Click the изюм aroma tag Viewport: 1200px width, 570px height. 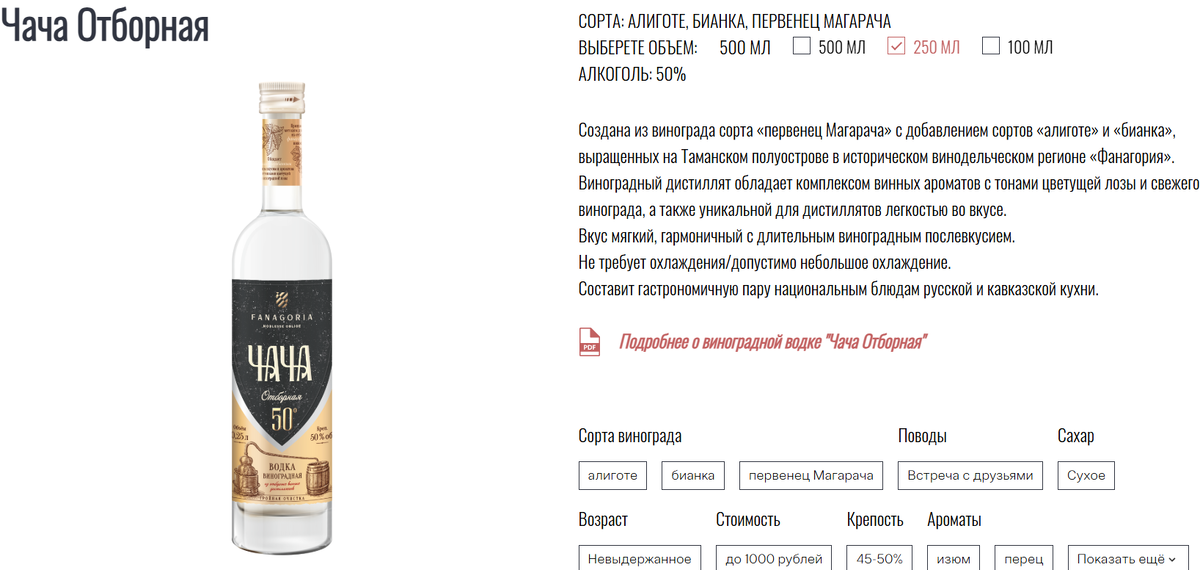pos(954,559)
